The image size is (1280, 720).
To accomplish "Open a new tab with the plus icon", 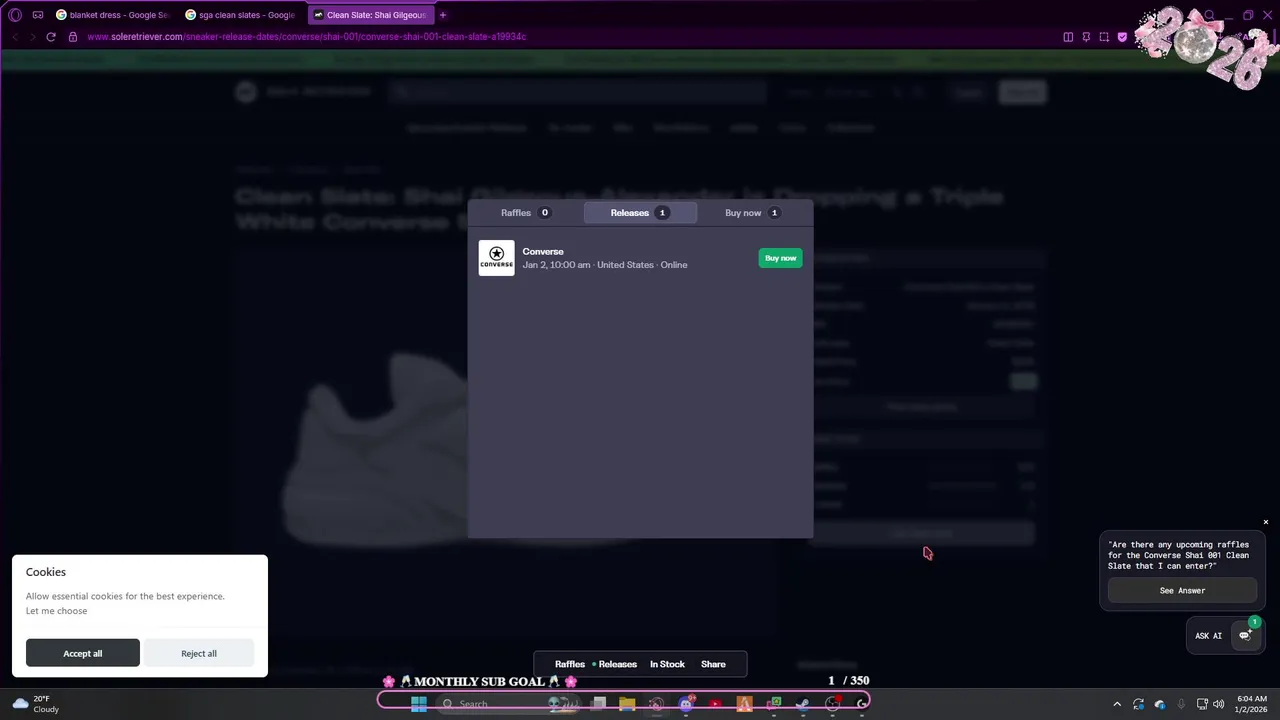I will click(443, 15).
